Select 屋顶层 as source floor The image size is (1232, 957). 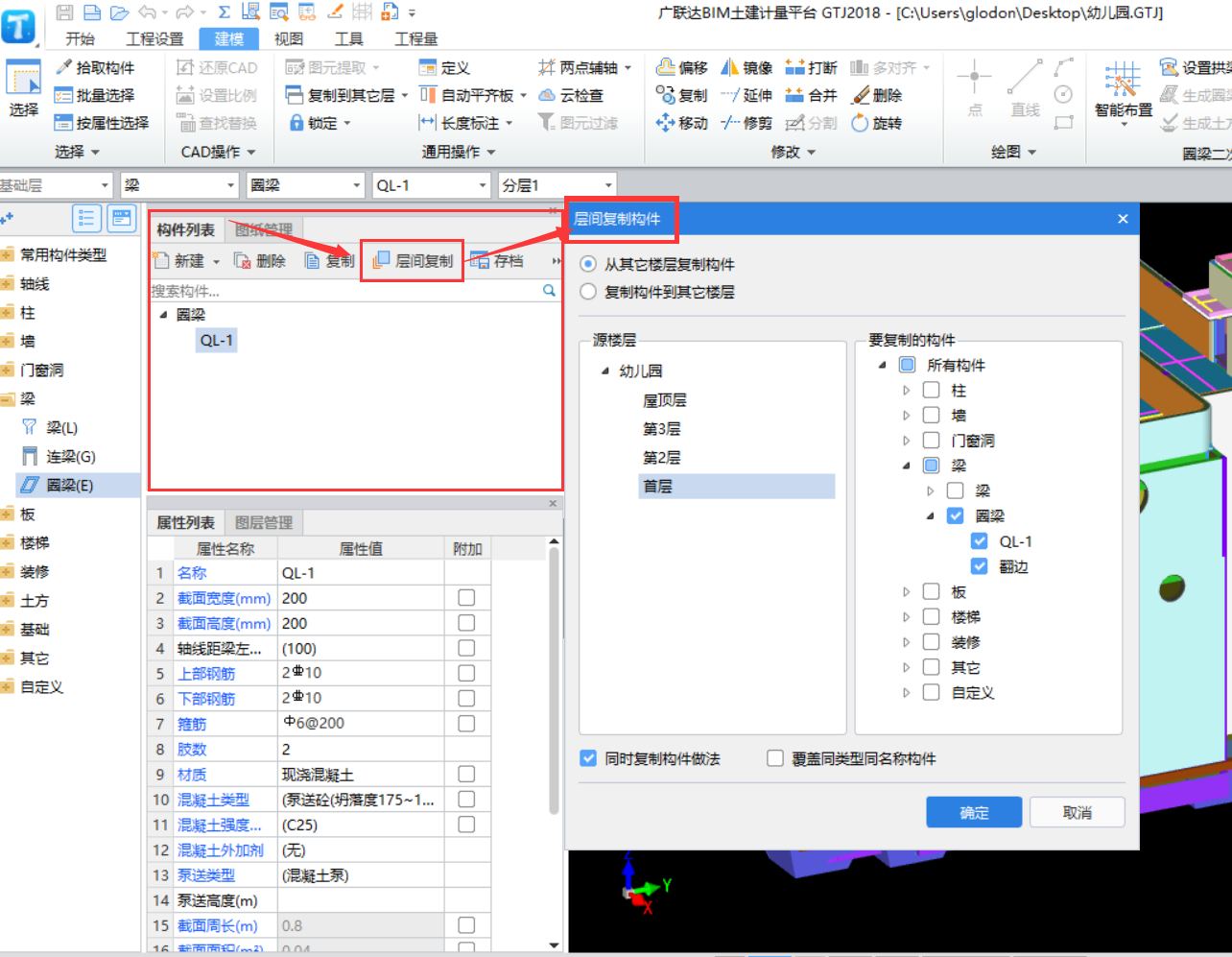[664, 399]
